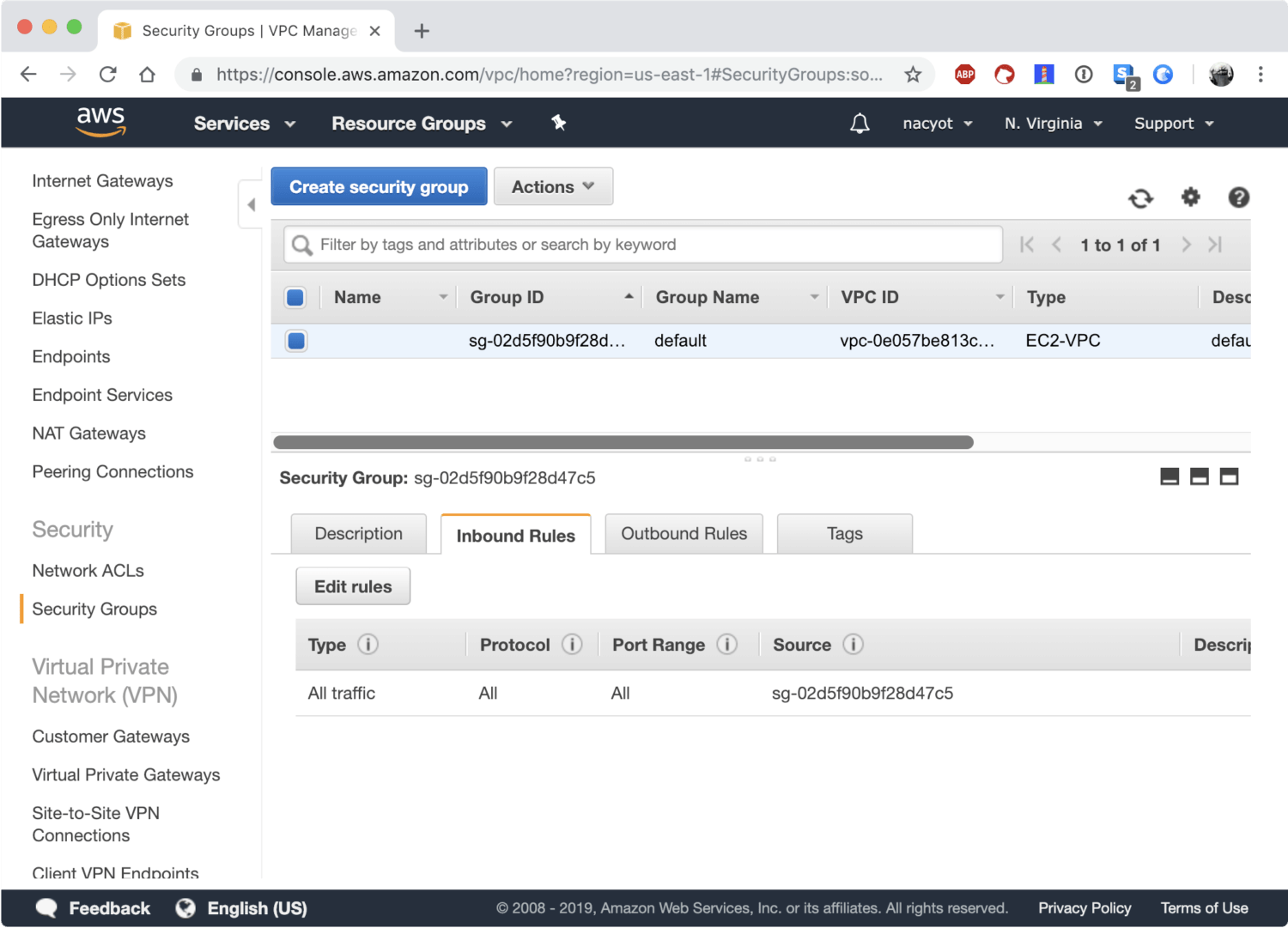Maximize the details pane

[x=1230, y=476]
